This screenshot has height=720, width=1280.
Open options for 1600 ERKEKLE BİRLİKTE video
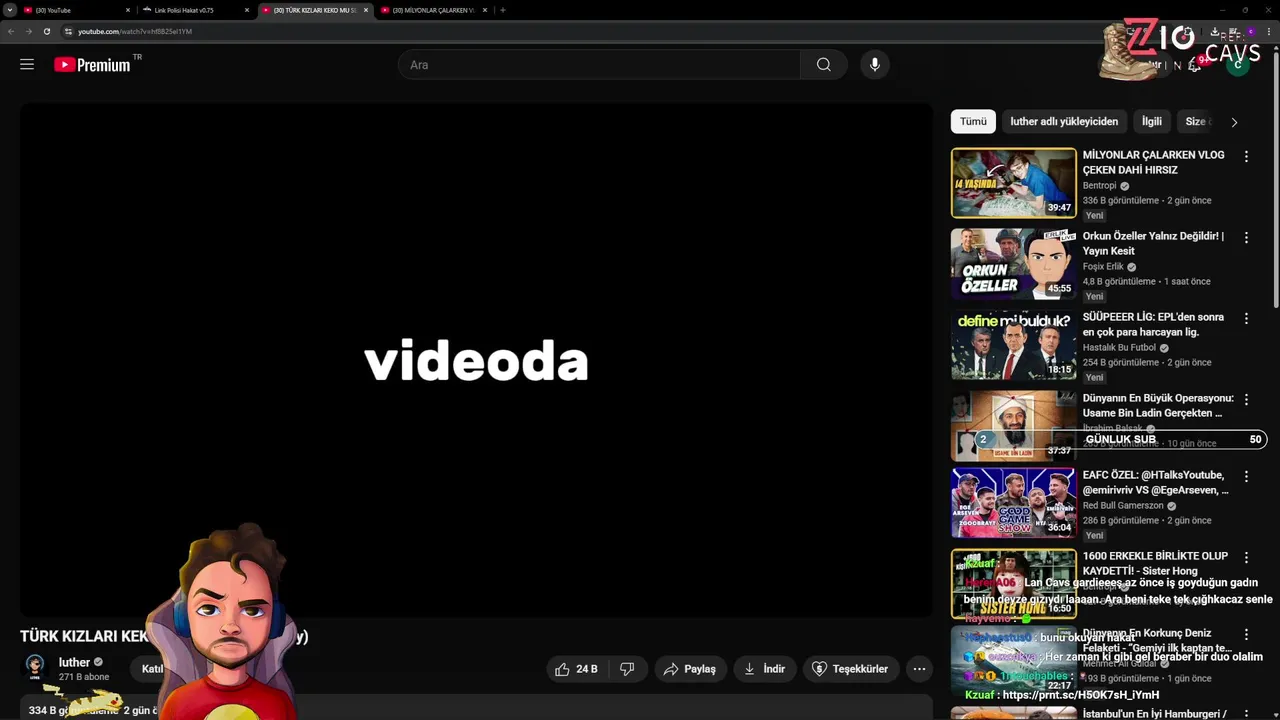(x=1246, y=558)
